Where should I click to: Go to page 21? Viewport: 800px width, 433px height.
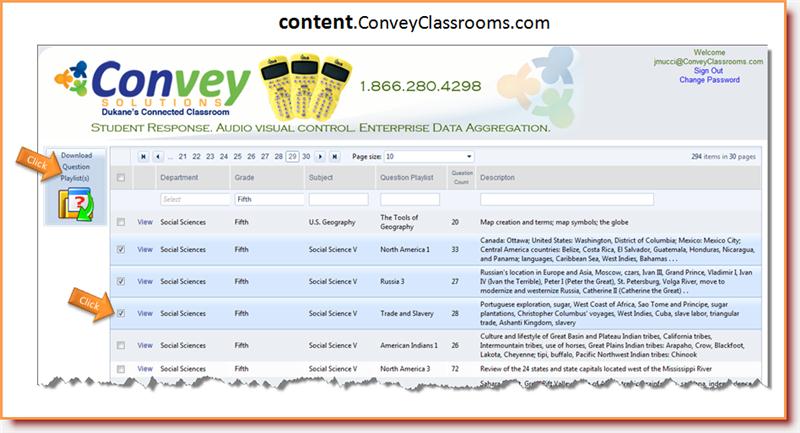tap(183, 157)
